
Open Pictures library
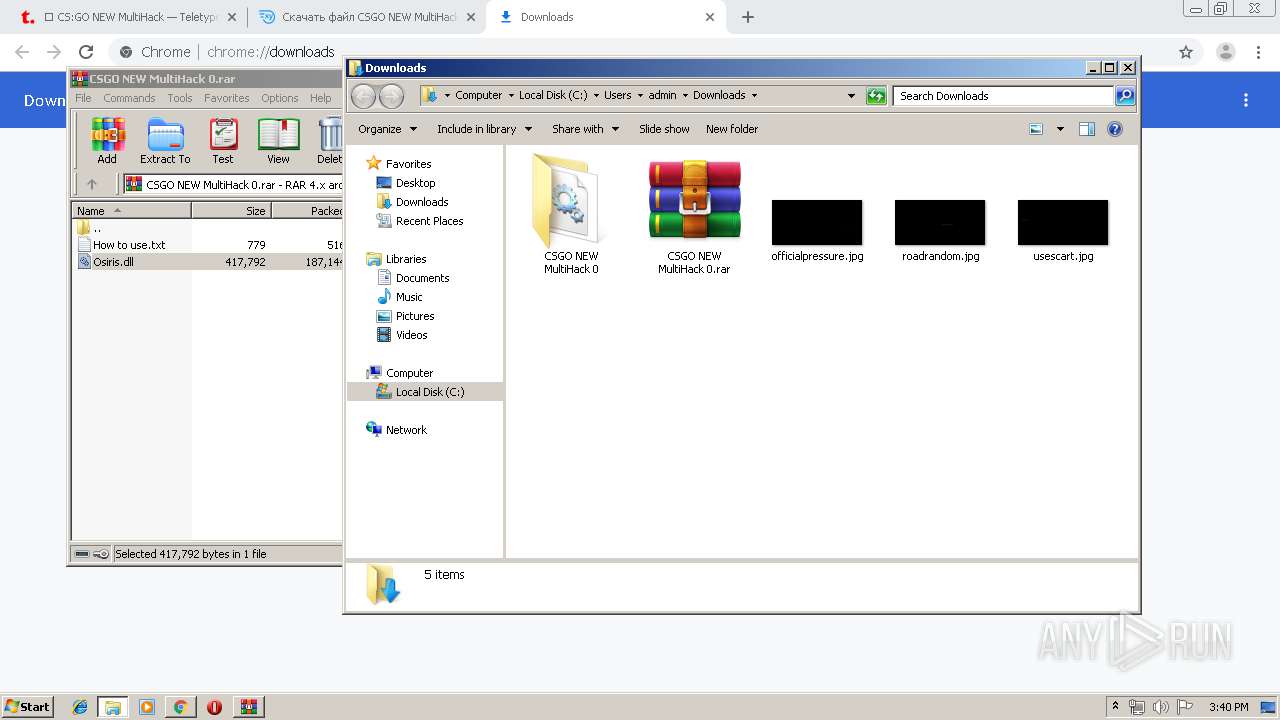(x=415, y=316)
